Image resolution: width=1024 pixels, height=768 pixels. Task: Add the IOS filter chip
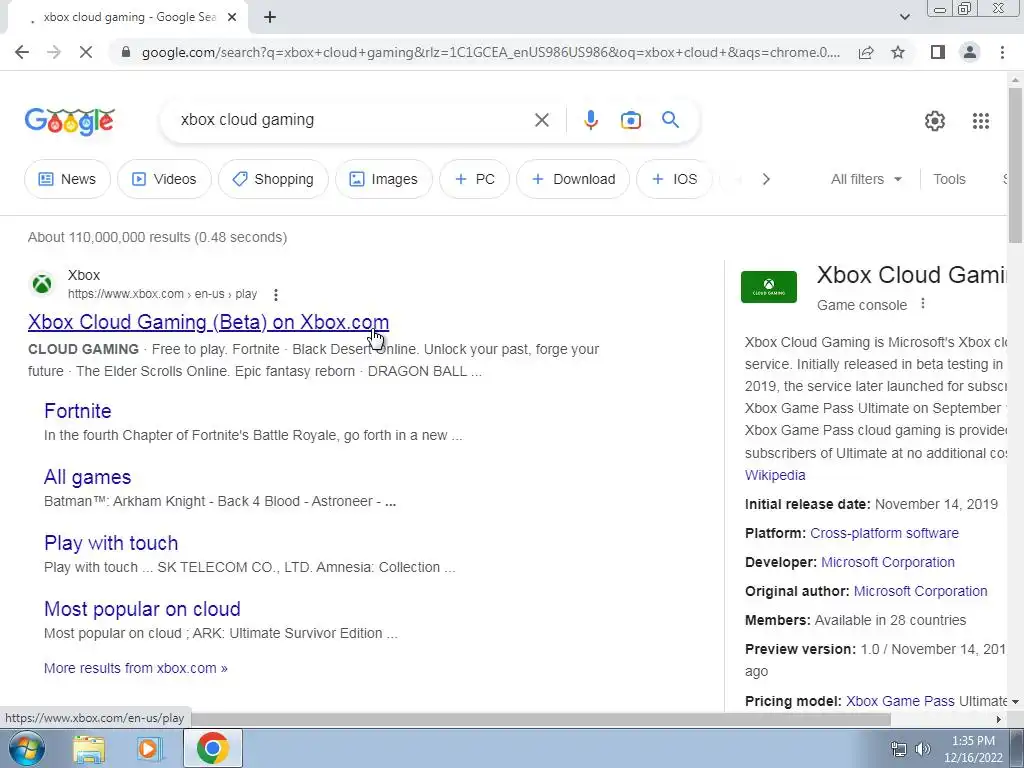(674, 179)
